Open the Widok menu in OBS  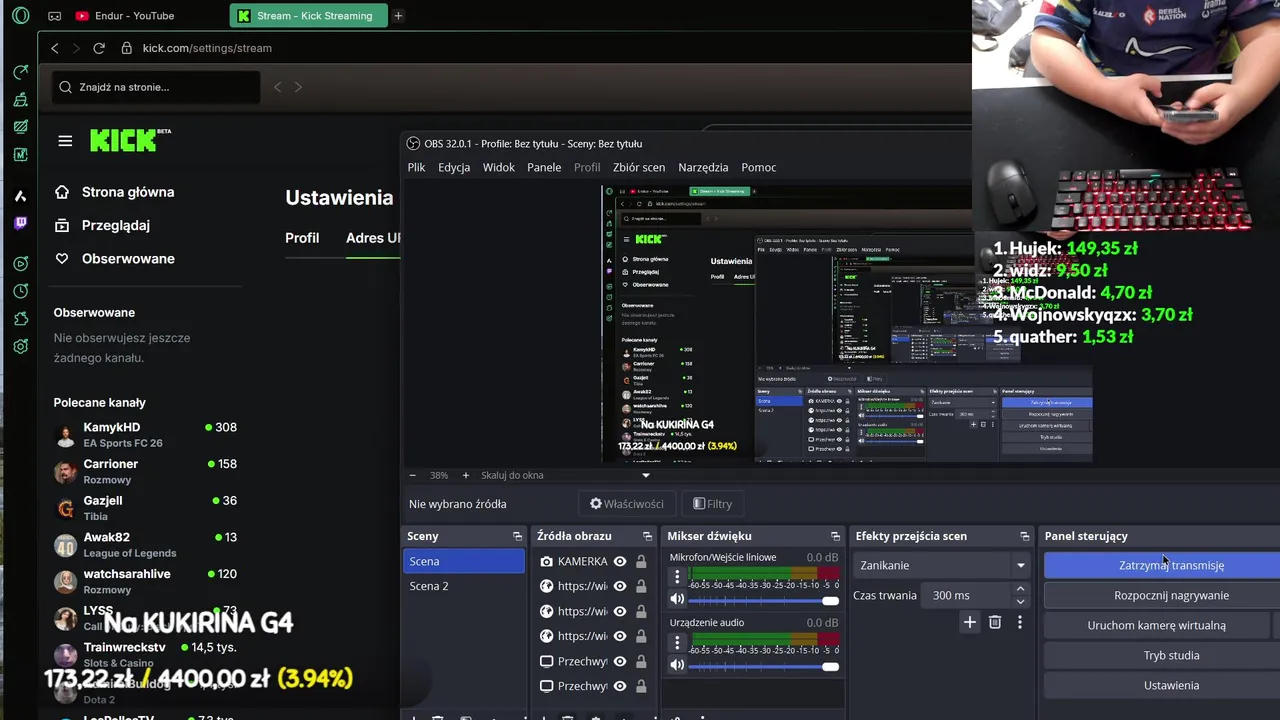point(499,167)
